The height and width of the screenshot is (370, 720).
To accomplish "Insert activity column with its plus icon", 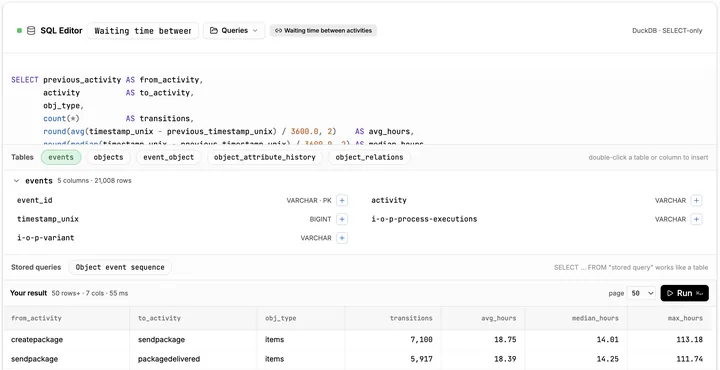I will click(697, 201).
